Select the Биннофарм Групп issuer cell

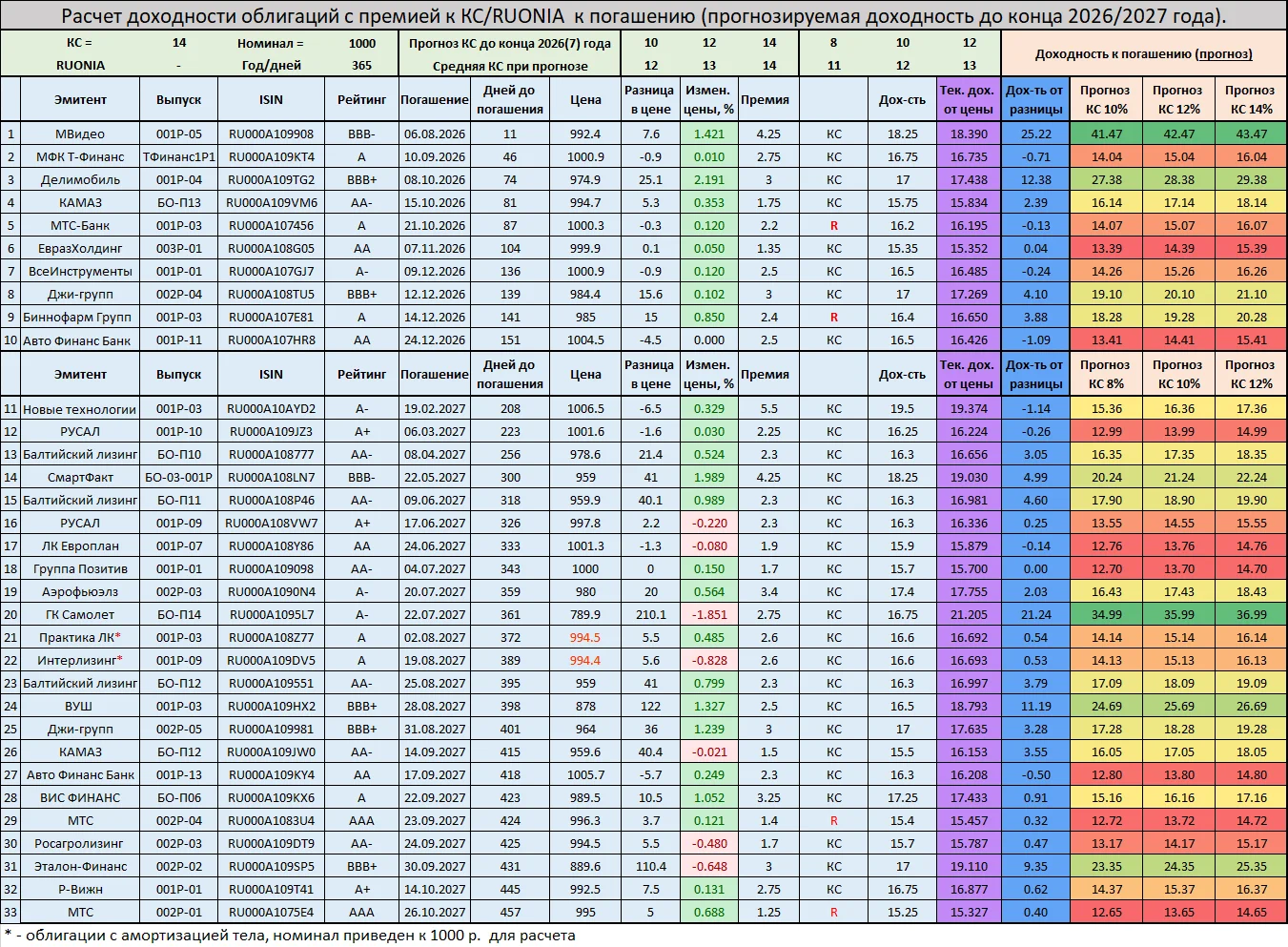pyautogui.click(x=80, y=318)
